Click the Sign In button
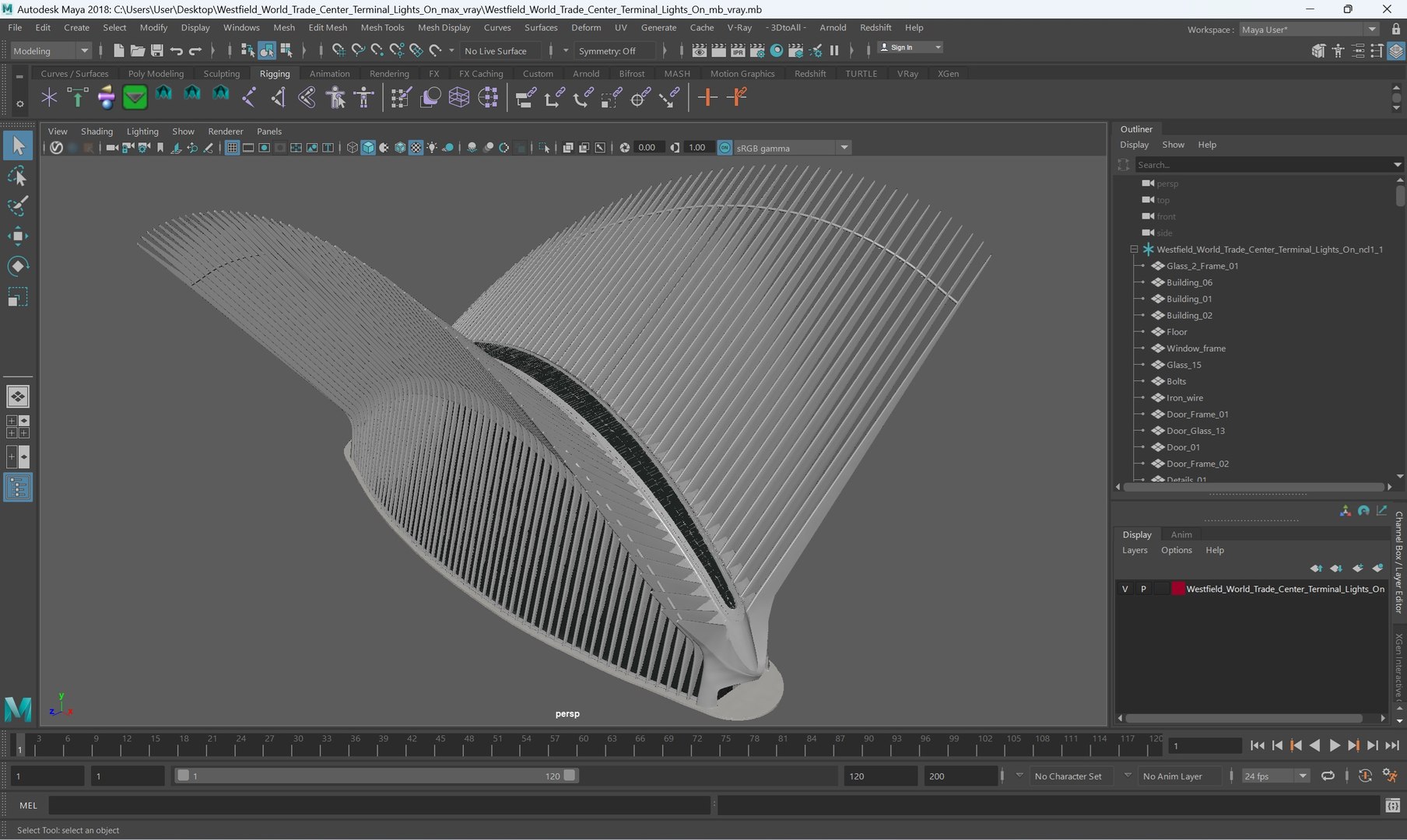 point(911,47)
